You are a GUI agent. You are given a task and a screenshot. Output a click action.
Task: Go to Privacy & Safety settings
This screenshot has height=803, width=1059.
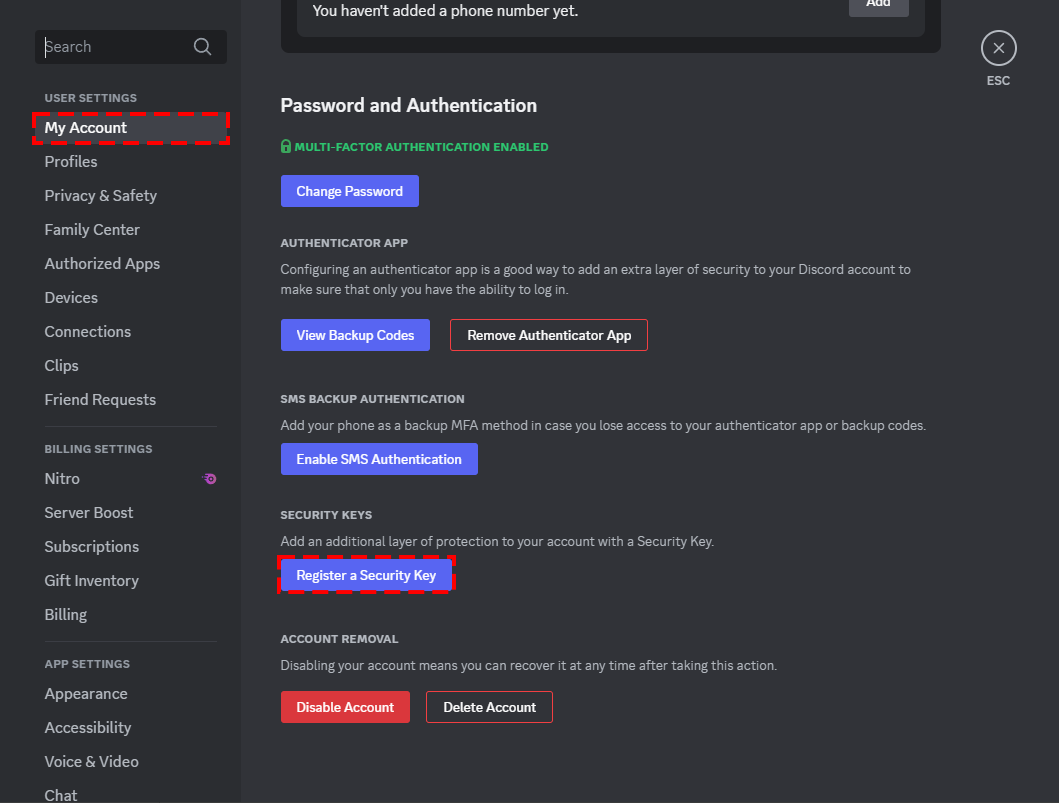[100, 196]
